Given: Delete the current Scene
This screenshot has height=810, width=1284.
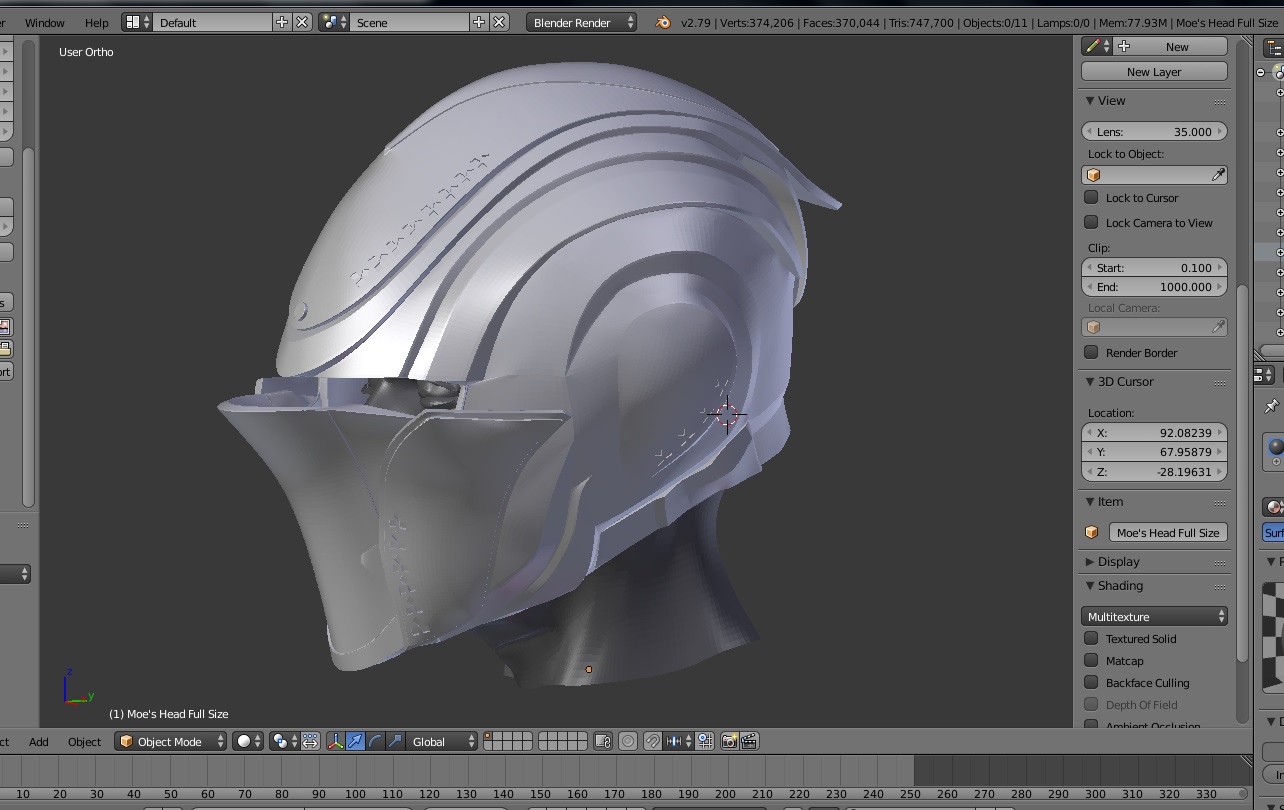Looking at the screenshot, I should pos(499,22).
